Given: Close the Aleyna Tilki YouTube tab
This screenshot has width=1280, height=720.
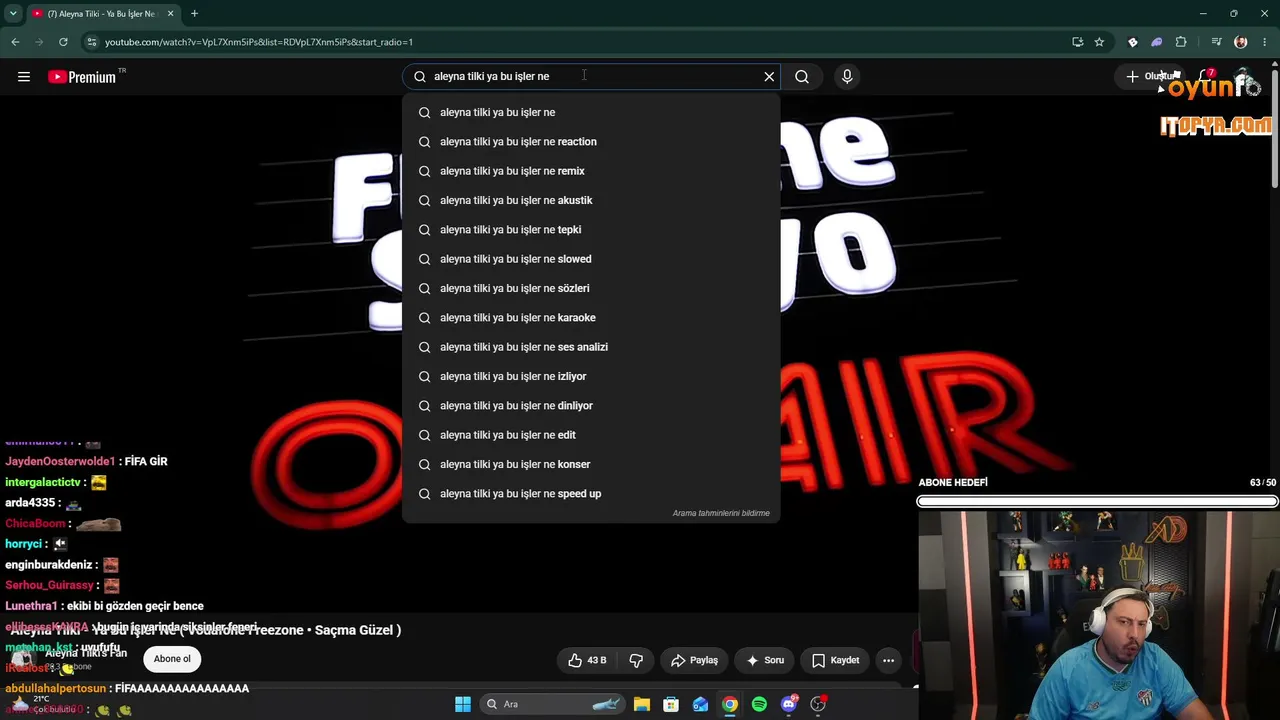Looking at the screenshot, I should coord(170,14).
